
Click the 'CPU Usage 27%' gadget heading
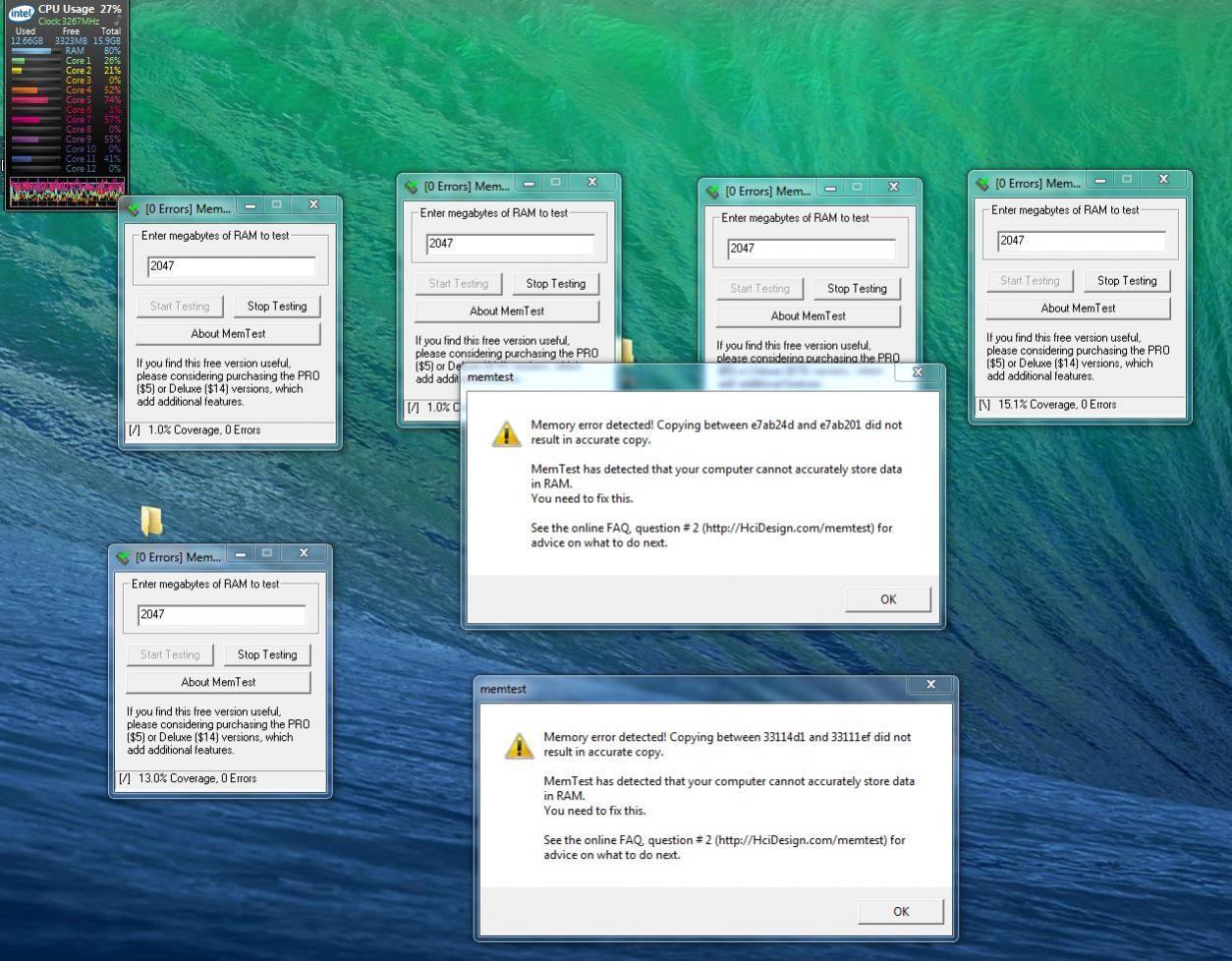click(x=80, y=9)
